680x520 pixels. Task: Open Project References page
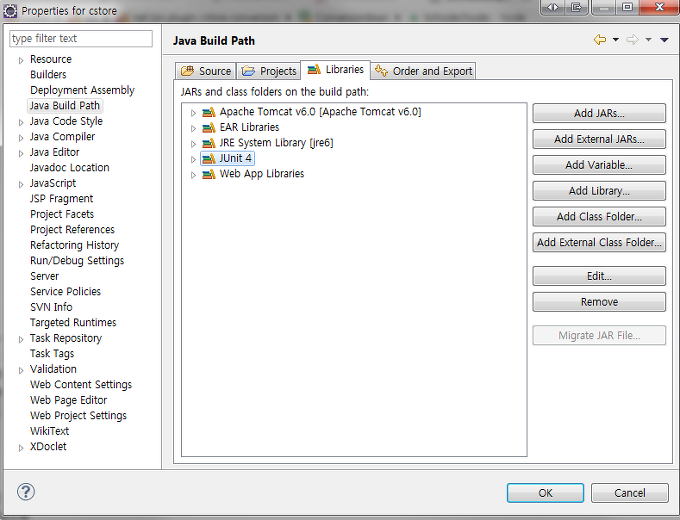[72, 229]
